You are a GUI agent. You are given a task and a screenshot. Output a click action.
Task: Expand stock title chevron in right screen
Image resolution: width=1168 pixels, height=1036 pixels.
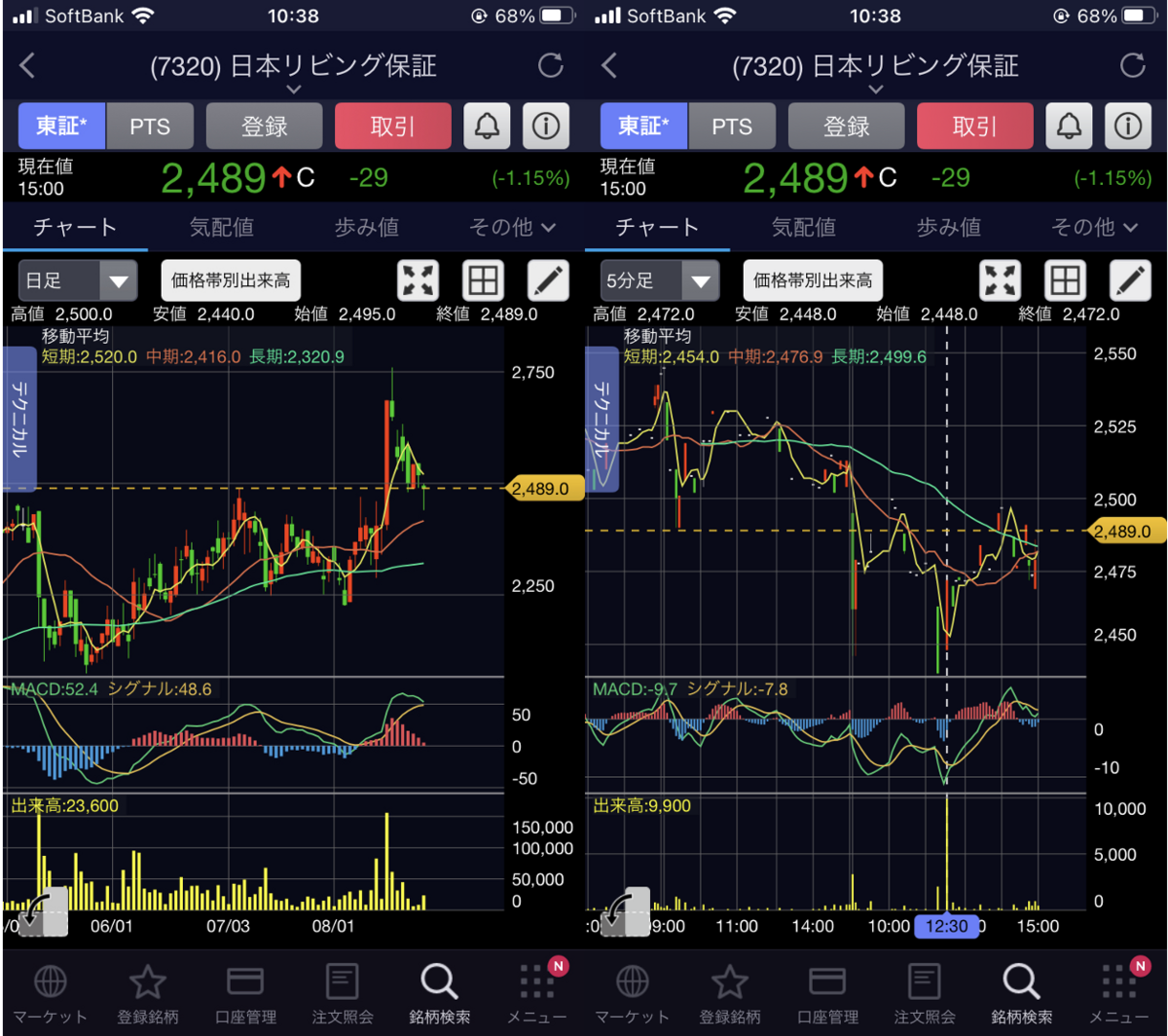pyautogui.click(x=876, y=90)
